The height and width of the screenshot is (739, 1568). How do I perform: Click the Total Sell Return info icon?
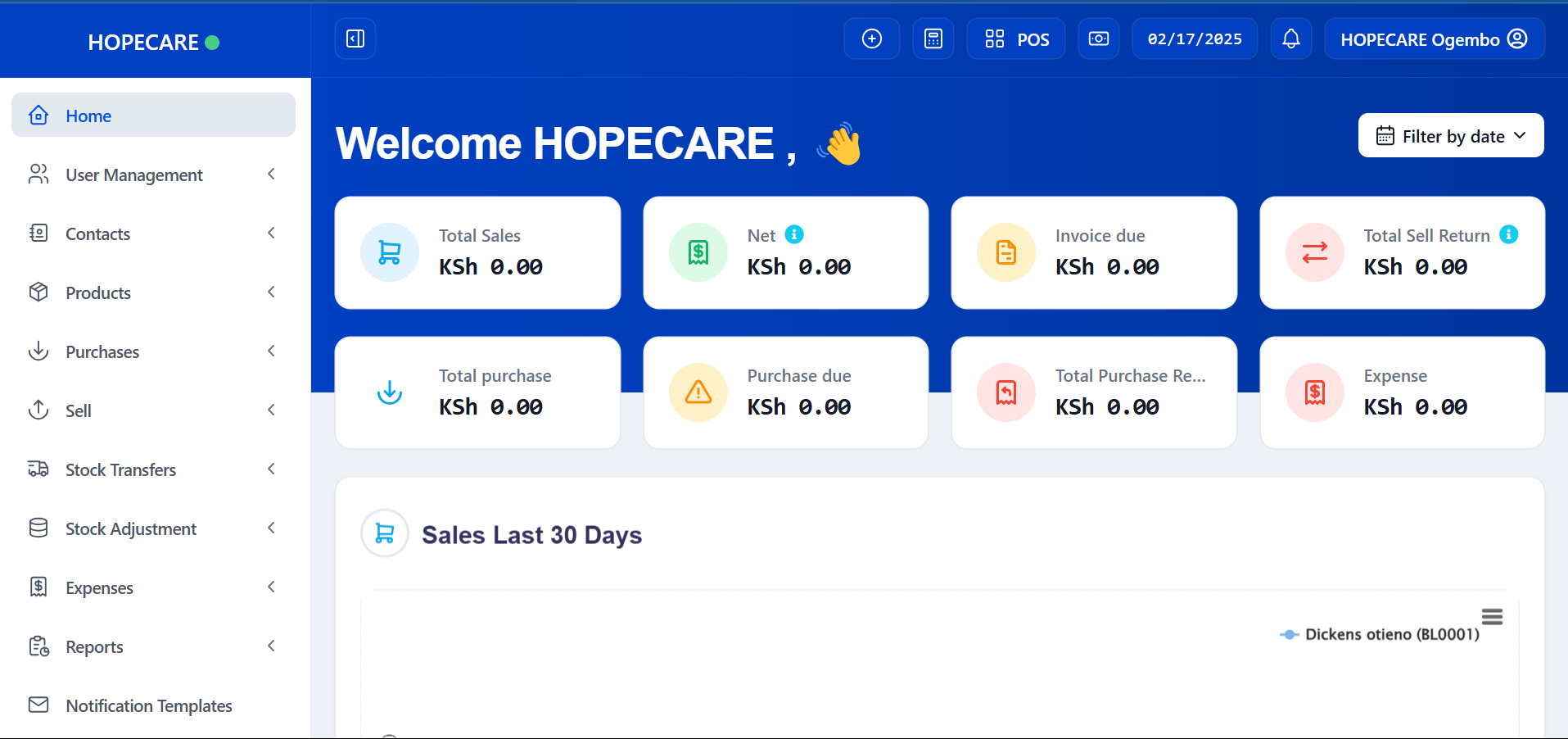point(1509,234)
